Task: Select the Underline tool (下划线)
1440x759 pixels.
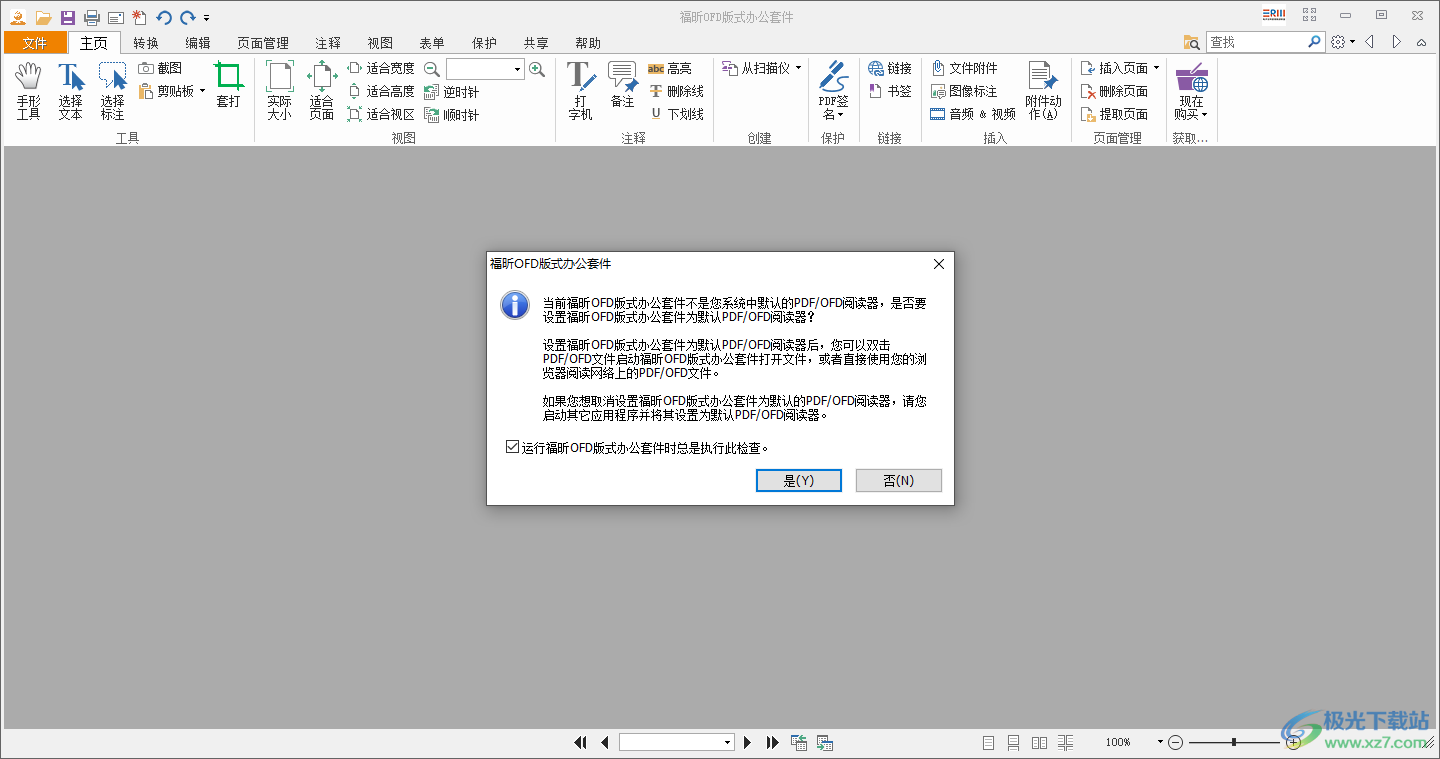Action: tap(676, 114)
